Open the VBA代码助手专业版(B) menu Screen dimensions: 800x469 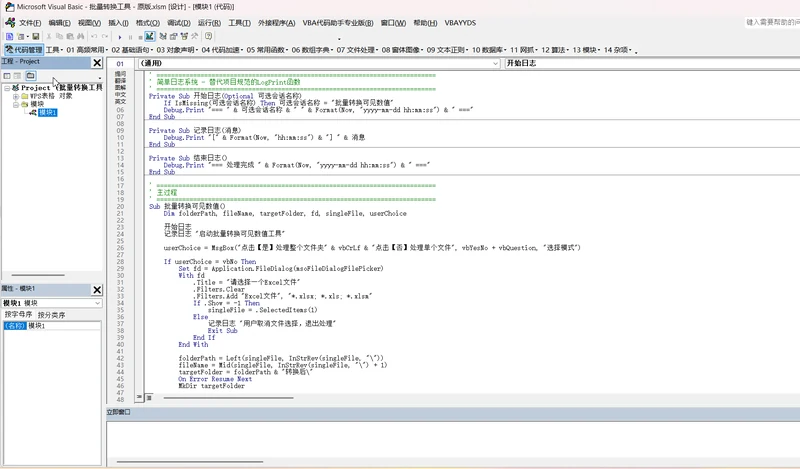point(338,23)
